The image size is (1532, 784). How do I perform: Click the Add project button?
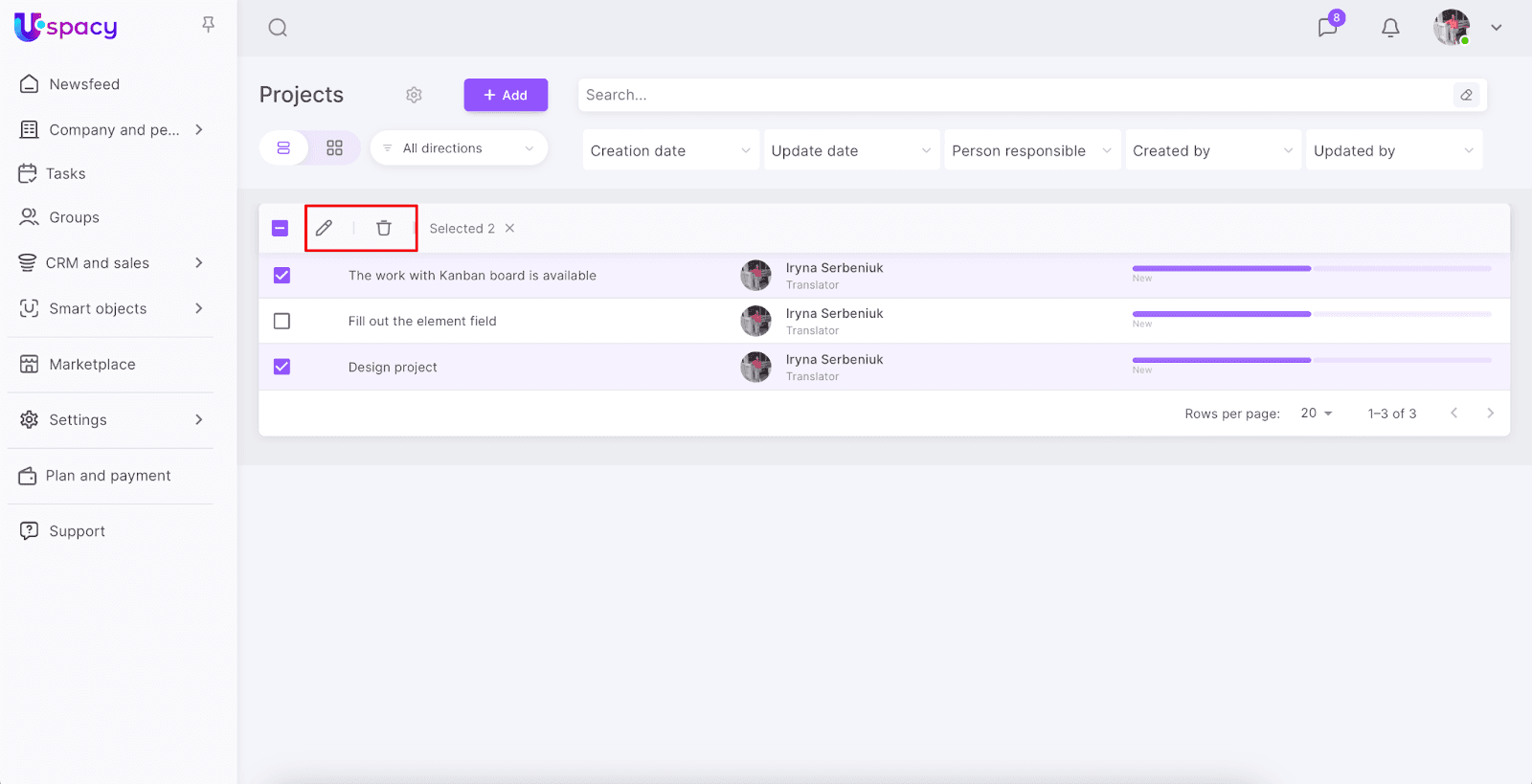(x=506, y=95)
